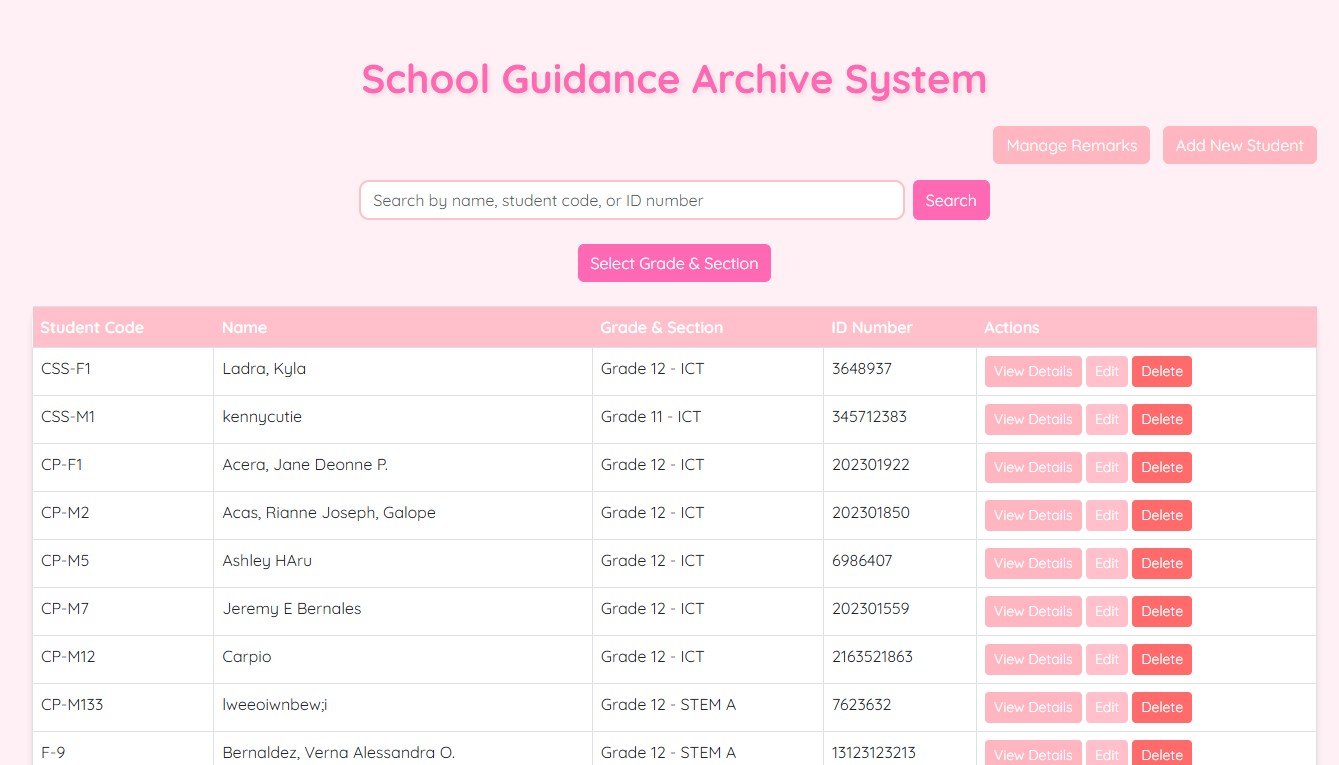Select the student code CP-M12
This screenshot has height=765, width=1339.
pyautogui.click(x=68, y=656)
